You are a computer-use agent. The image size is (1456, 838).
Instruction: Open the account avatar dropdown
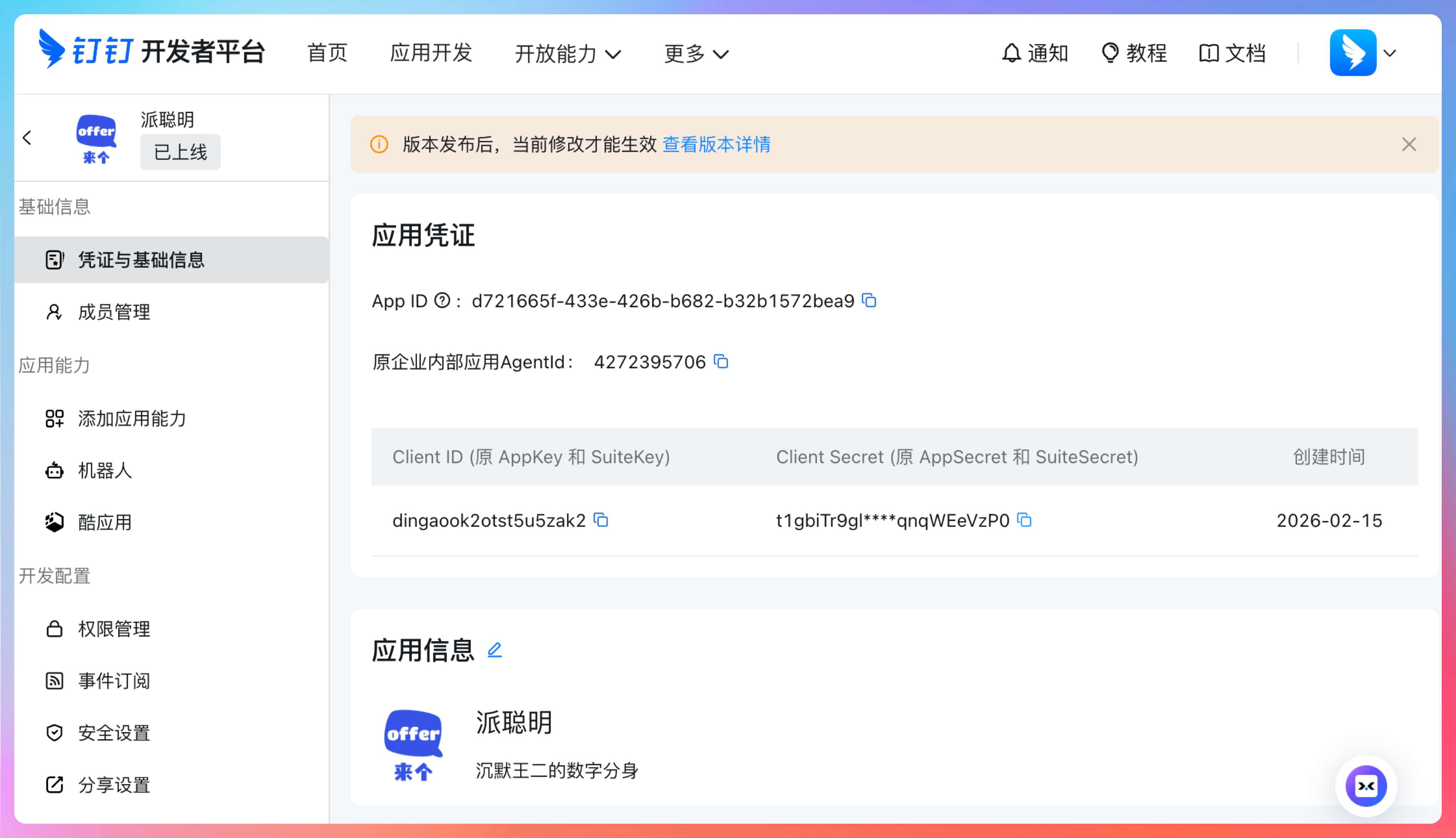click(1363, 53)
